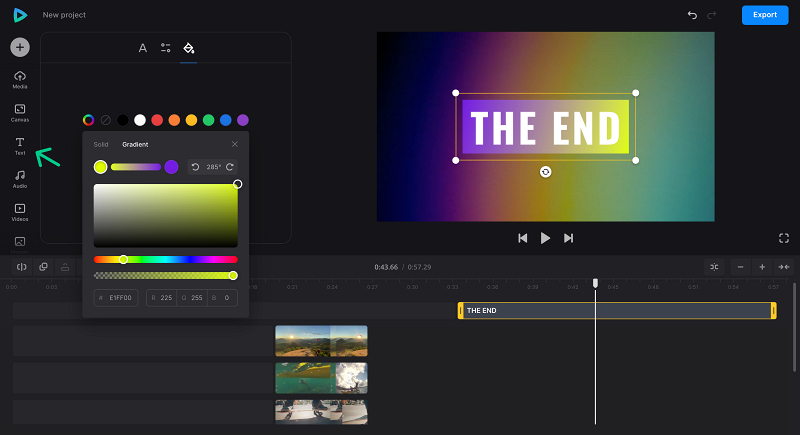
Task: Open the custom color wheel swatch
Action: coord(88,120)
